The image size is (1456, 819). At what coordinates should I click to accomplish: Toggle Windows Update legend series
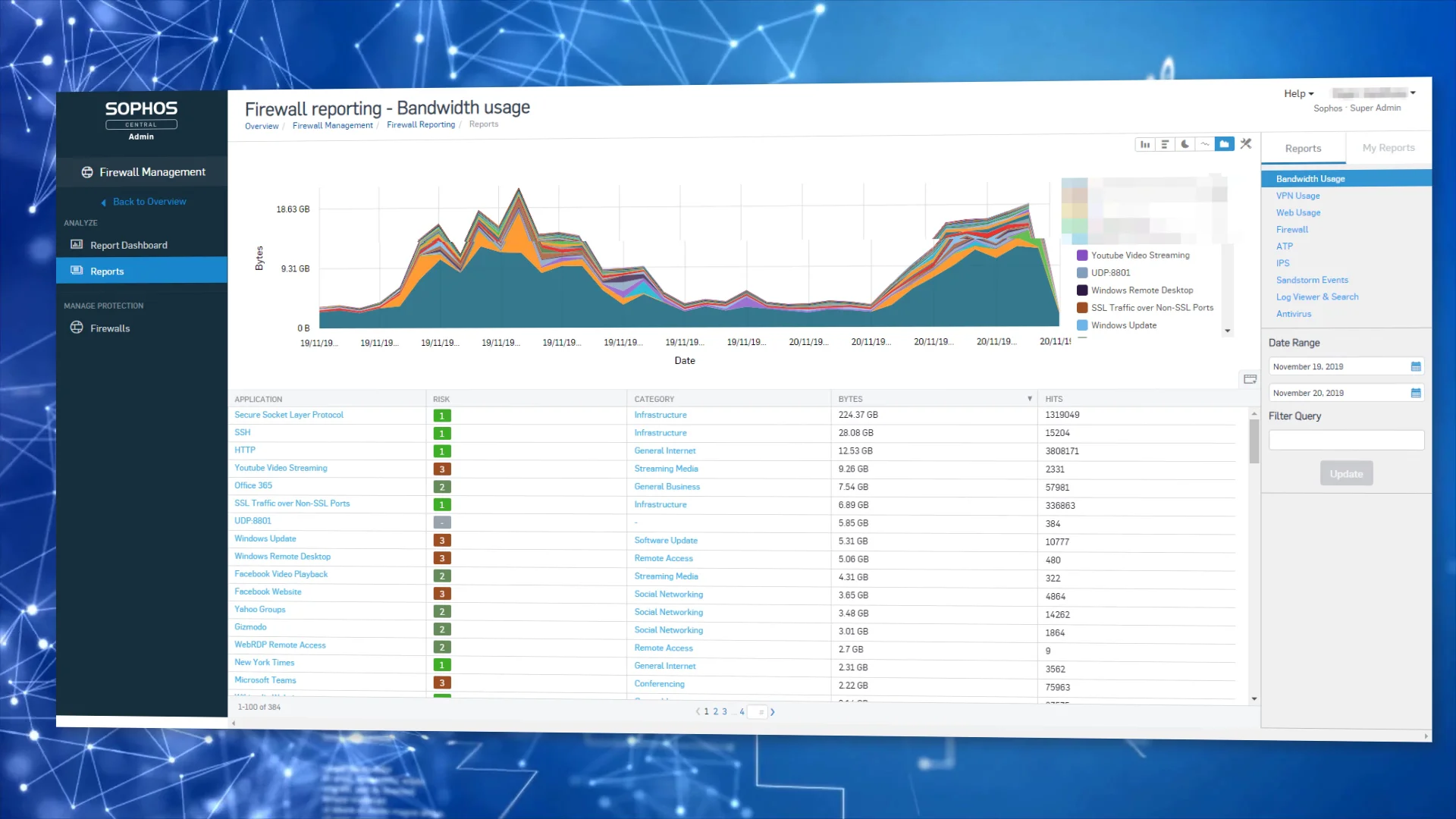[1123, 325]
